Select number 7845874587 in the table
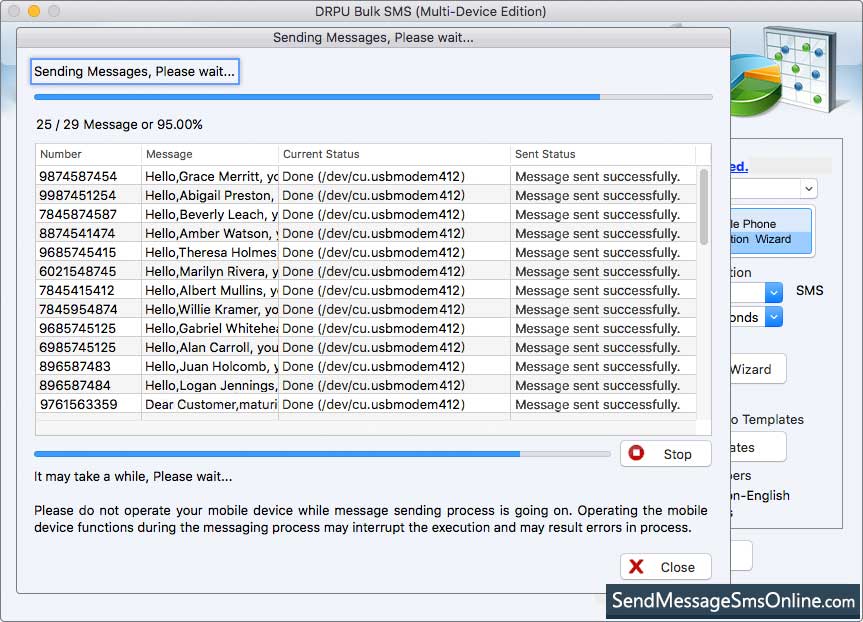This screenshot has width=863, height=622. pos(78,214)
